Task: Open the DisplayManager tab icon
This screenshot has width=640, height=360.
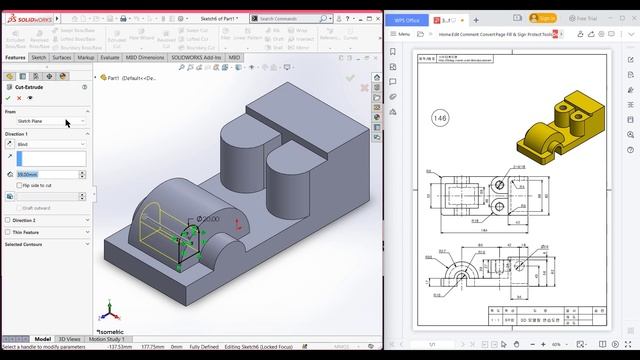Action: tap(62, 76)
